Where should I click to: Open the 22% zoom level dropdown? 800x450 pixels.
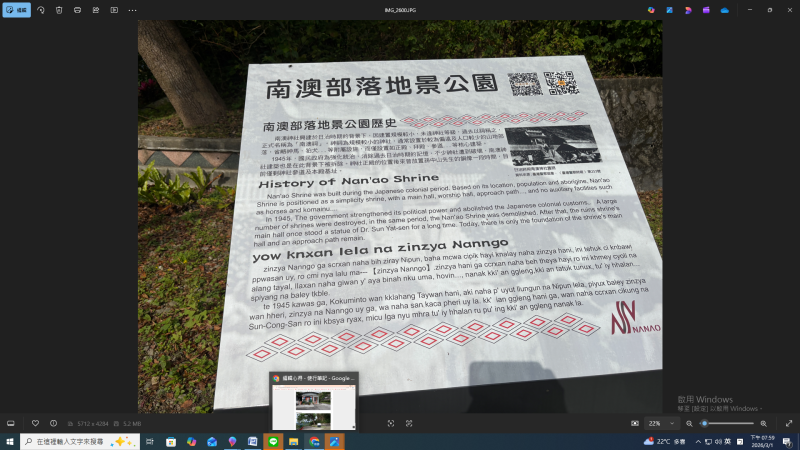click(x=662, y=423)
